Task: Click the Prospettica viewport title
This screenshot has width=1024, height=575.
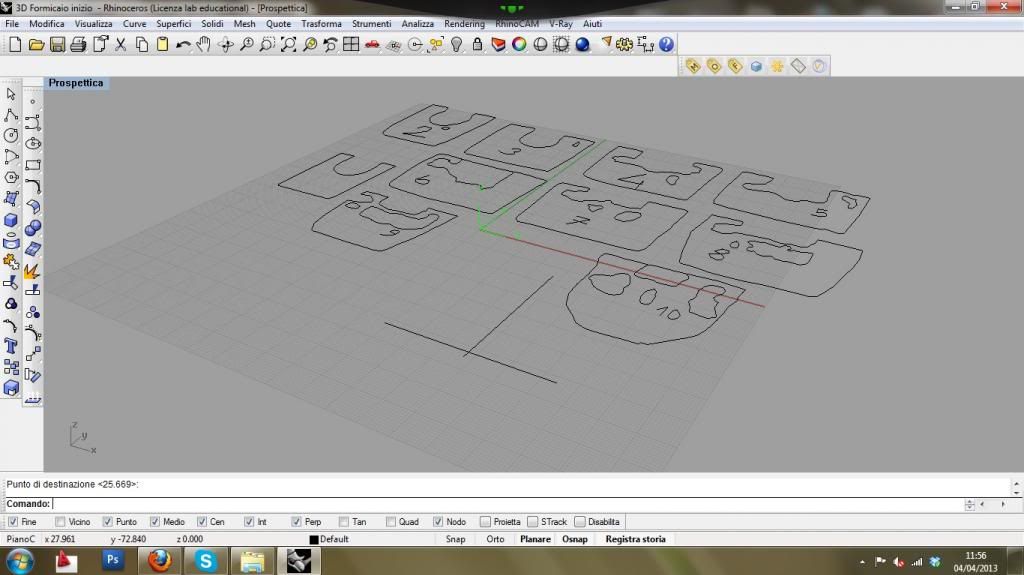Action: point(76,83)
